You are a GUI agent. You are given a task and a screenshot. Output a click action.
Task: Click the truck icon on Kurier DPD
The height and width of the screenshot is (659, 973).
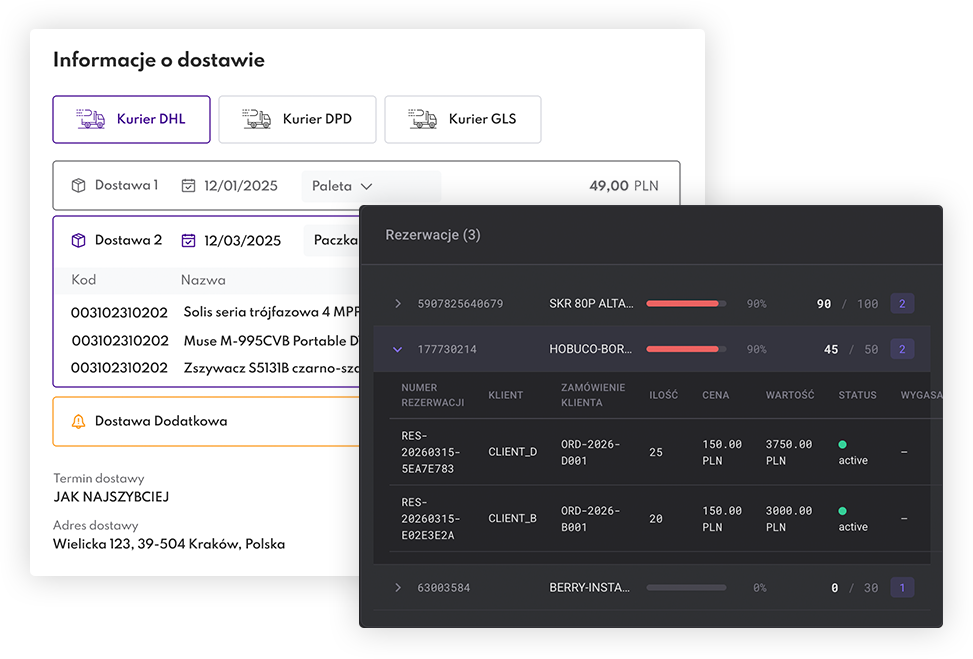(x=257, y=119)
